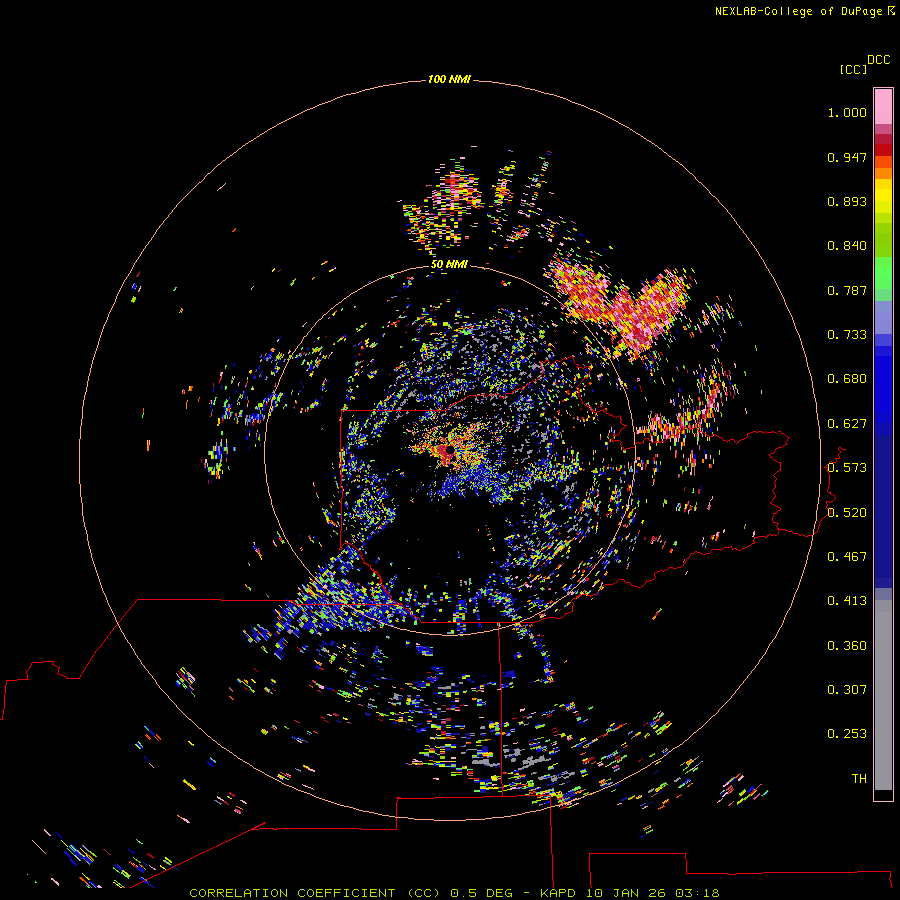Screen dimensions: 900x900
Task: Click the 0.5 DEG elevation text
Action: pyautogui.click(x=480, y=893)
